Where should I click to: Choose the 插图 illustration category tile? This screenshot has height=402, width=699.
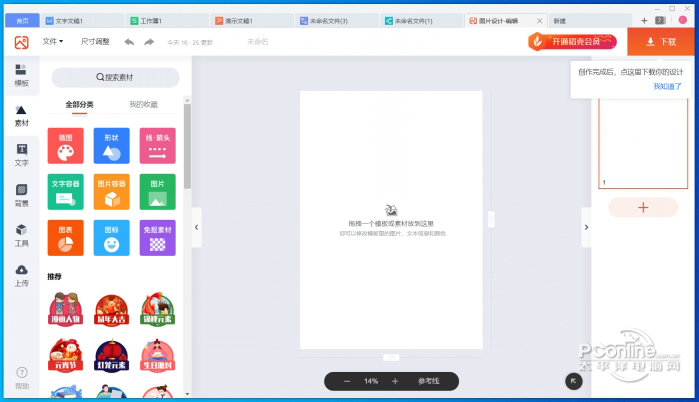pyautogui.click(x=66, y=146)
